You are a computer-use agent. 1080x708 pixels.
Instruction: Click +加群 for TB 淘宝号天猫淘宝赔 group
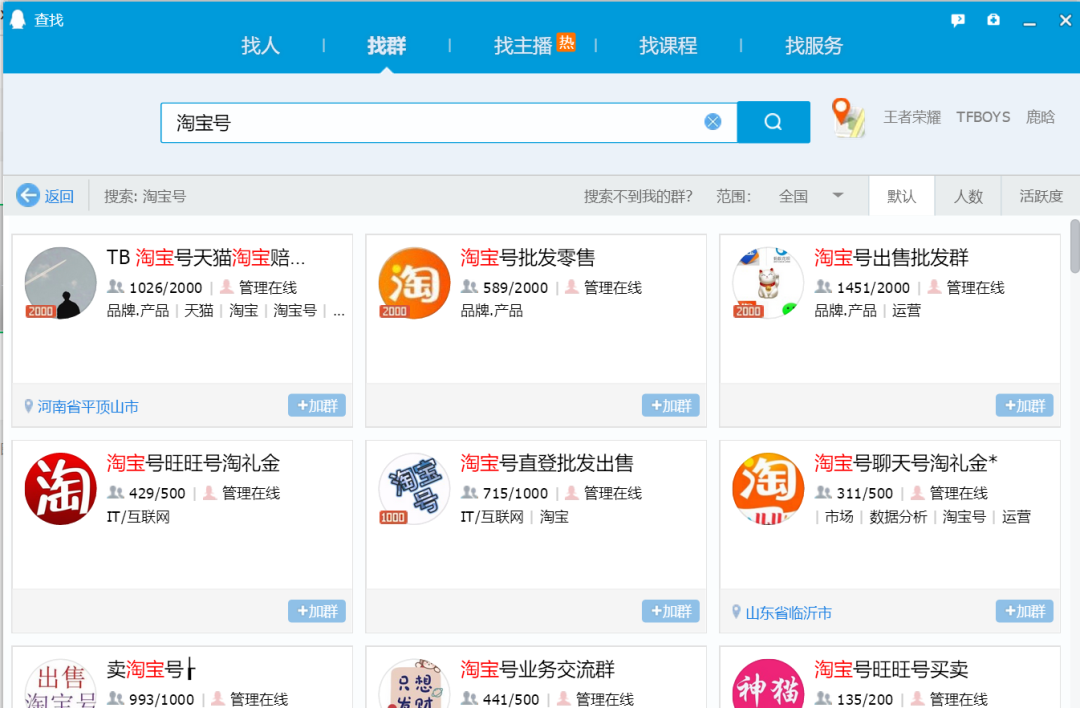pyautogui.click(x=317, y=405)
